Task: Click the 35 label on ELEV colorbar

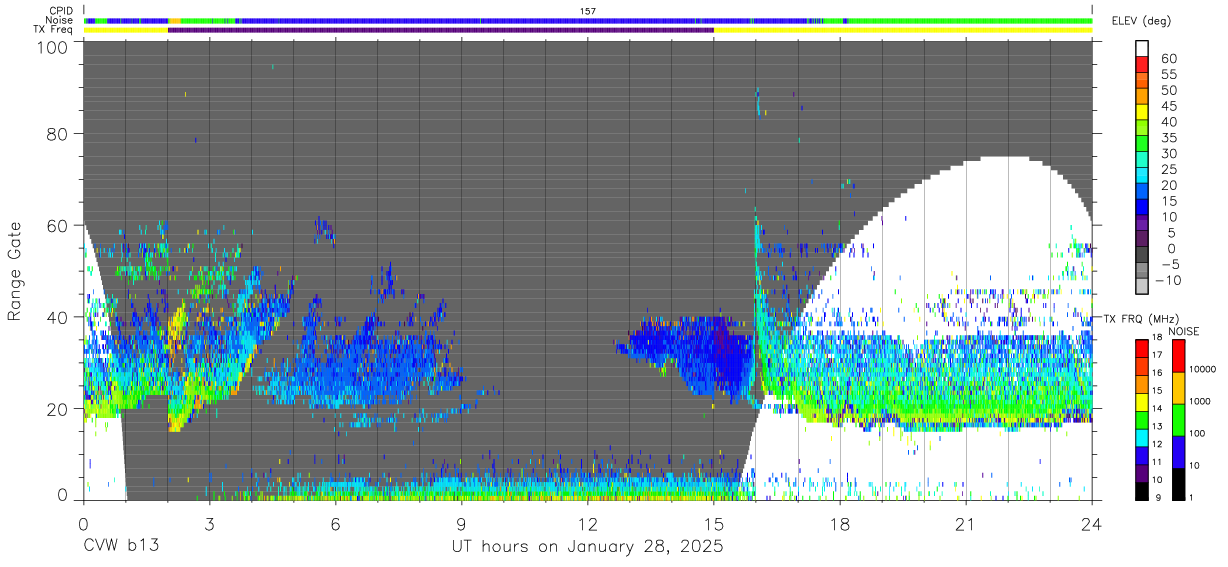Action: 1169,138
